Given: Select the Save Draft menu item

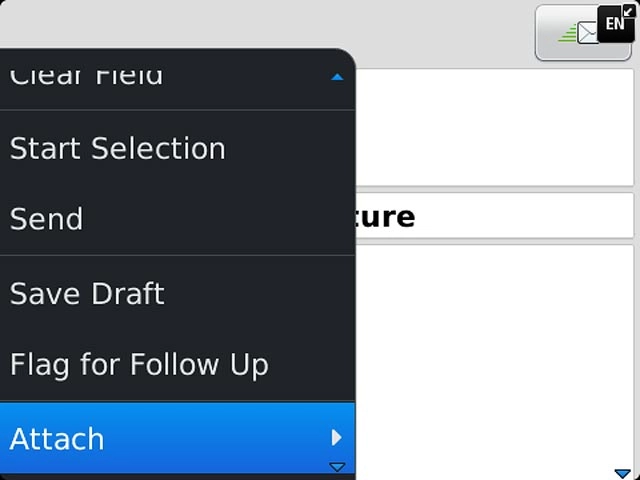Looking at the screenshot, I should 87,294.
